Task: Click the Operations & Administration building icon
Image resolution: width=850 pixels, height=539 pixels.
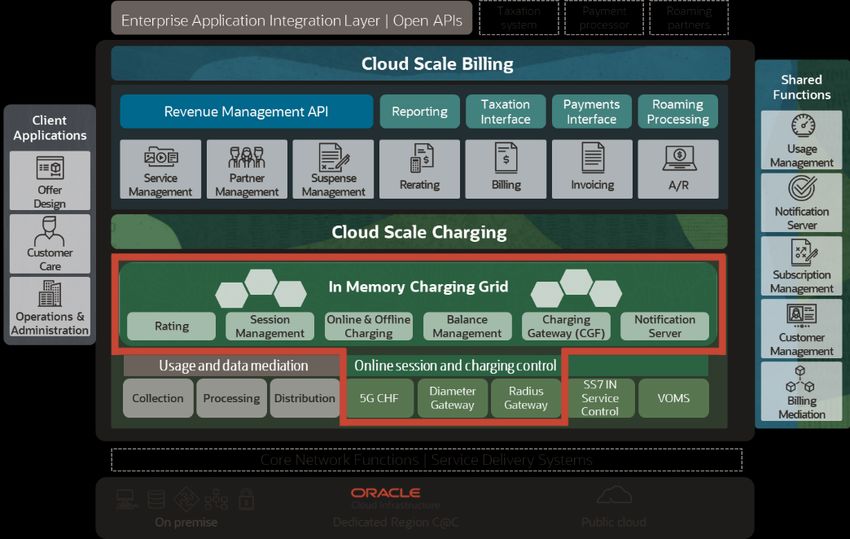Action: point(50,293)
